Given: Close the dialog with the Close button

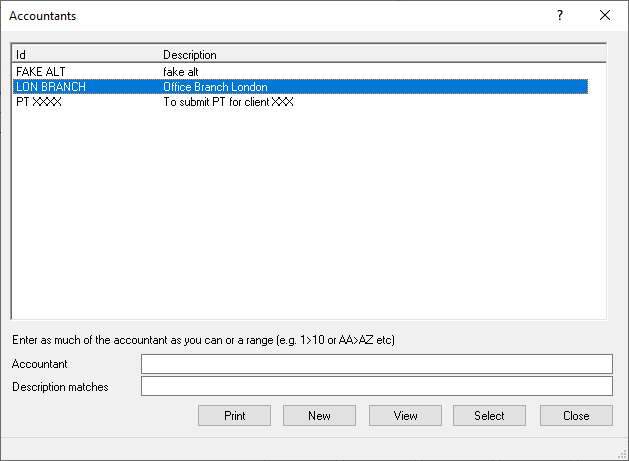Looking at the screenshot, I should 576,415.
